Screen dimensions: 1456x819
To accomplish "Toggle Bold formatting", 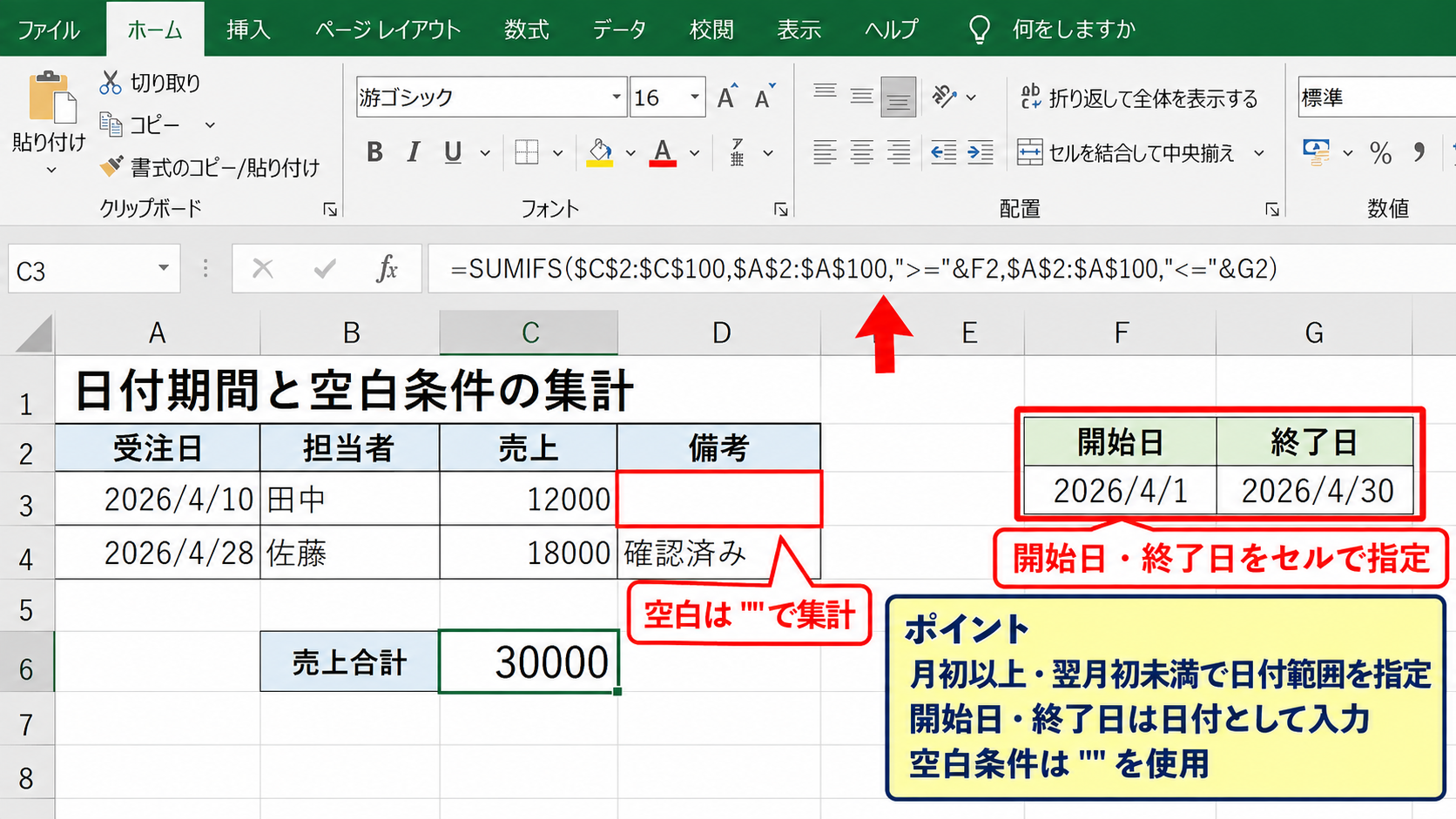I will pyautogui.click(x=374, y=152).
